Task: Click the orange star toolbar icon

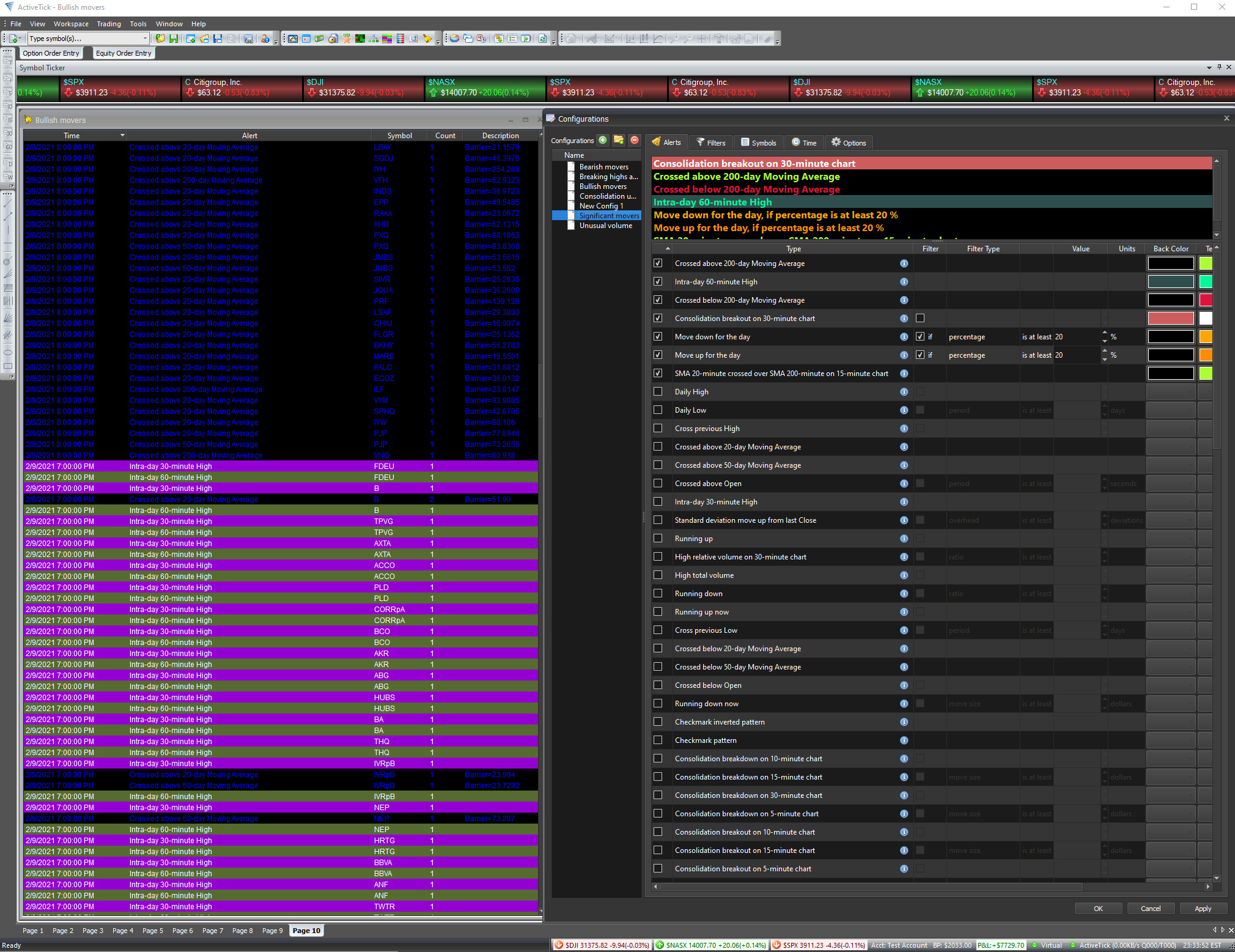Action: click(x=347, y=39)
